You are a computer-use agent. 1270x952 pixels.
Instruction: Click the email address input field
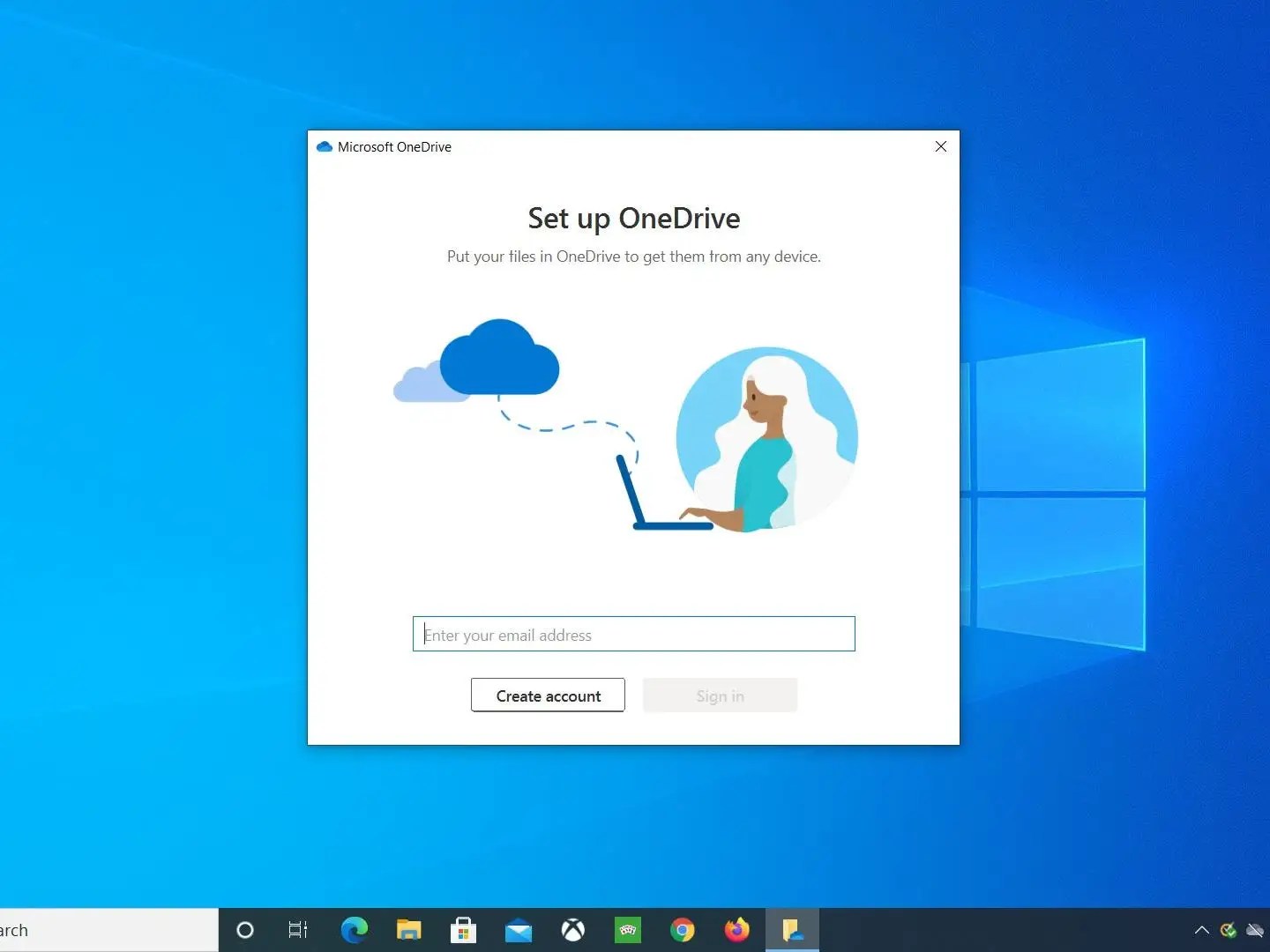[633, 634]
